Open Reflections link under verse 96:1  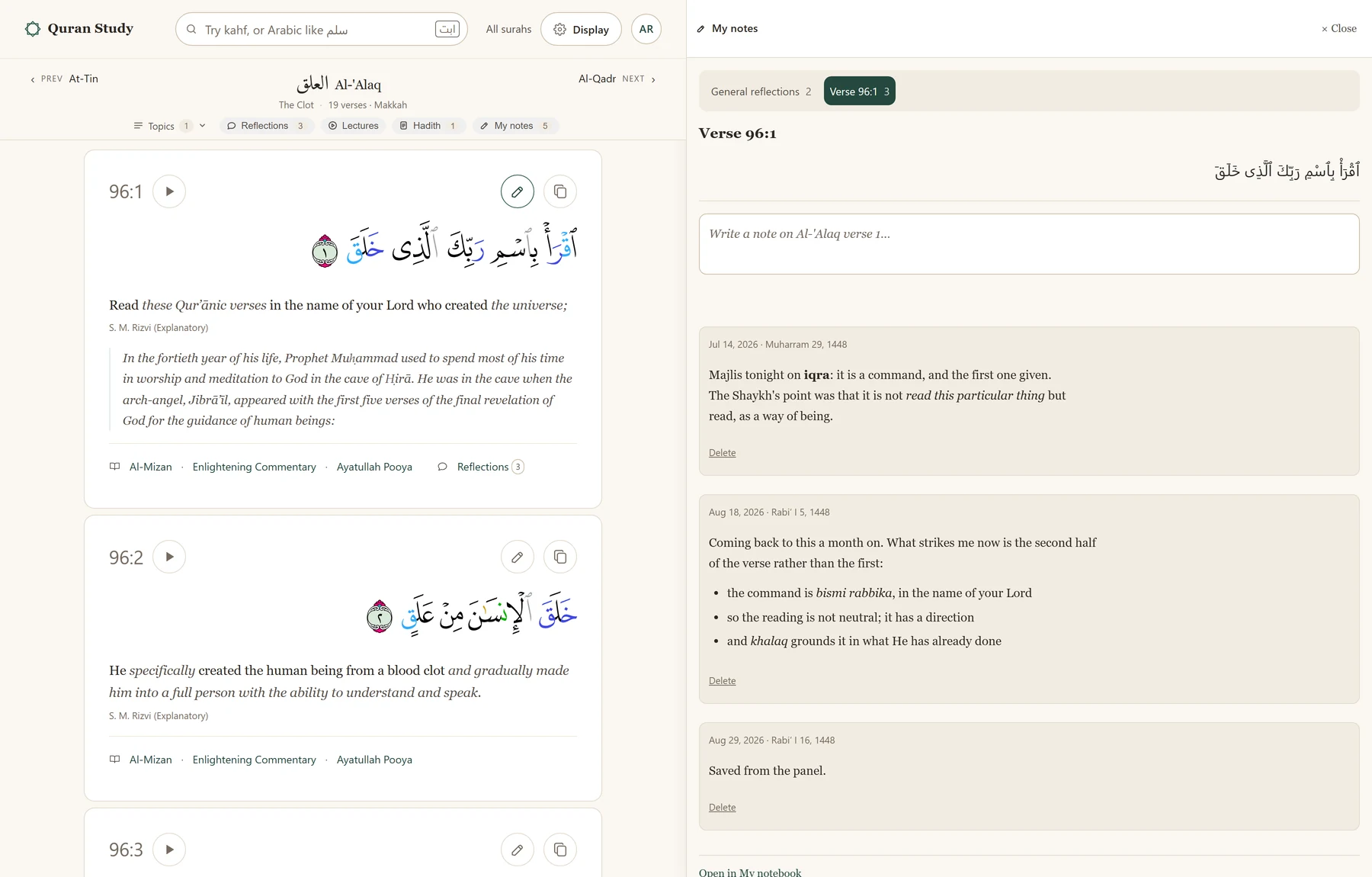[x=482, y=467]
